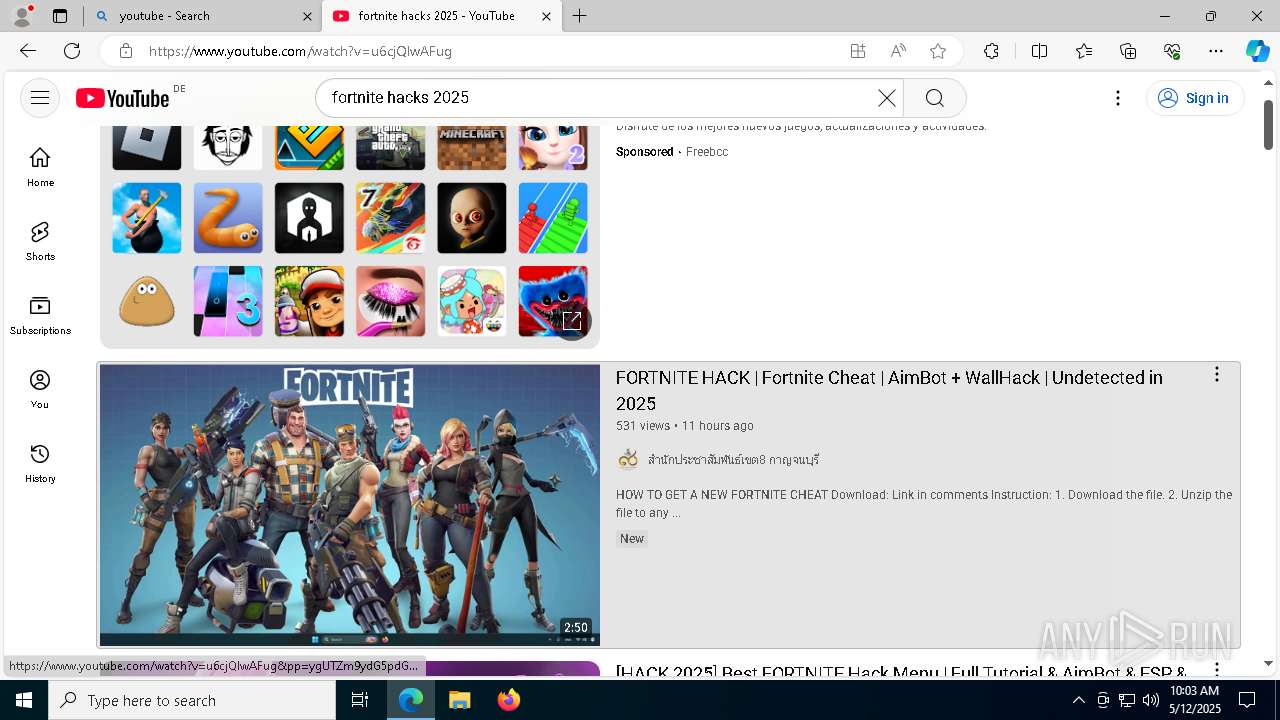Open History in sidebar
The image size is (1280, 720).
[x=40, y=463]
